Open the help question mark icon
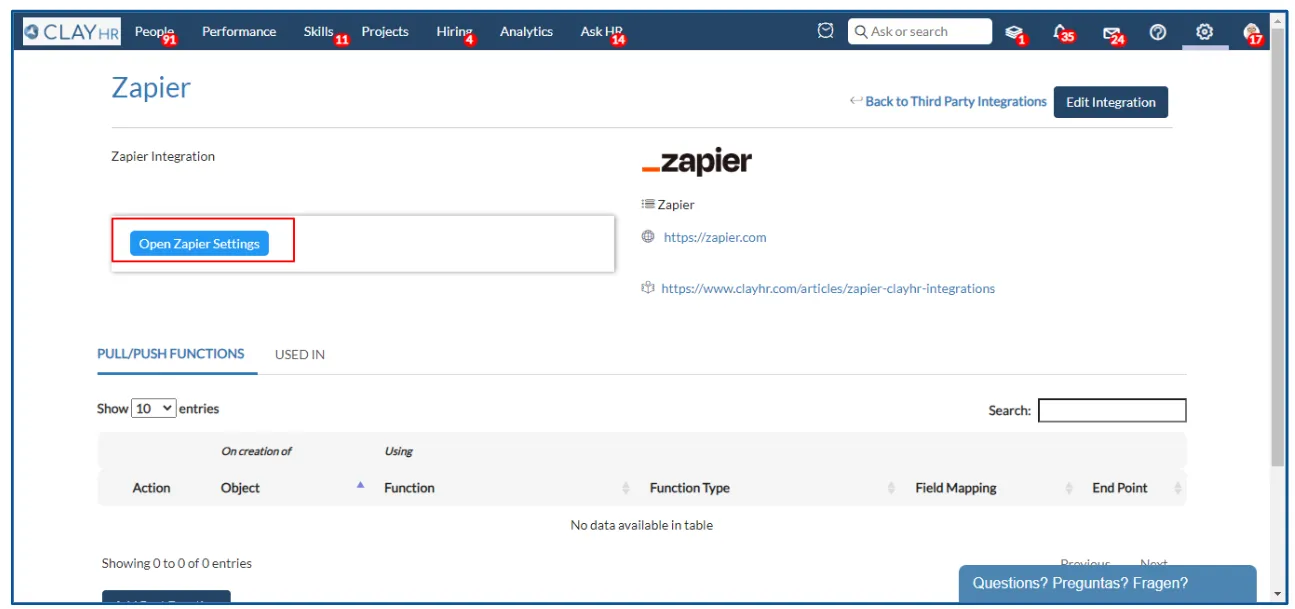The width and height of the screenshot is (1295, 609). 1158,32
